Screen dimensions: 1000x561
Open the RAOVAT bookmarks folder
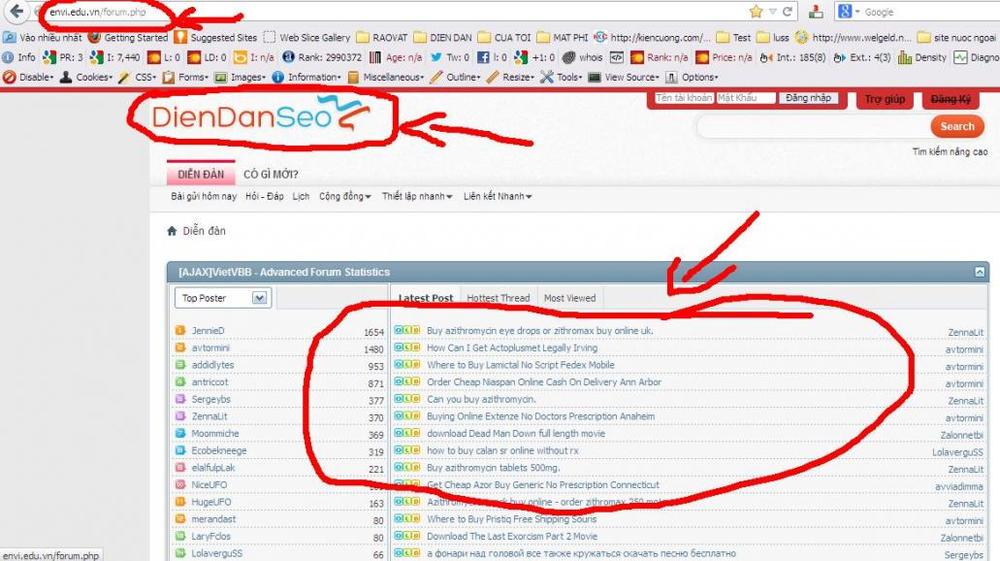(382, 38)
